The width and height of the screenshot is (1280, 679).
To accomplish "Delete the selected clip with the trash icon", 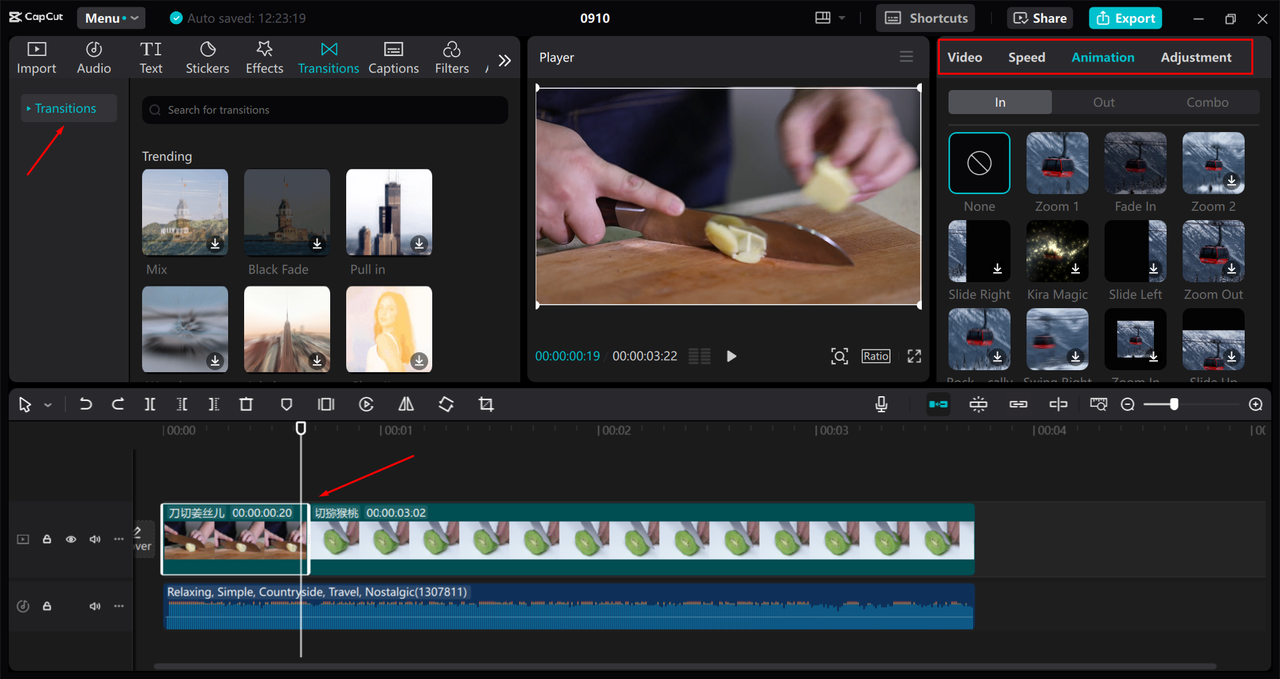I will tap(246, 404).
